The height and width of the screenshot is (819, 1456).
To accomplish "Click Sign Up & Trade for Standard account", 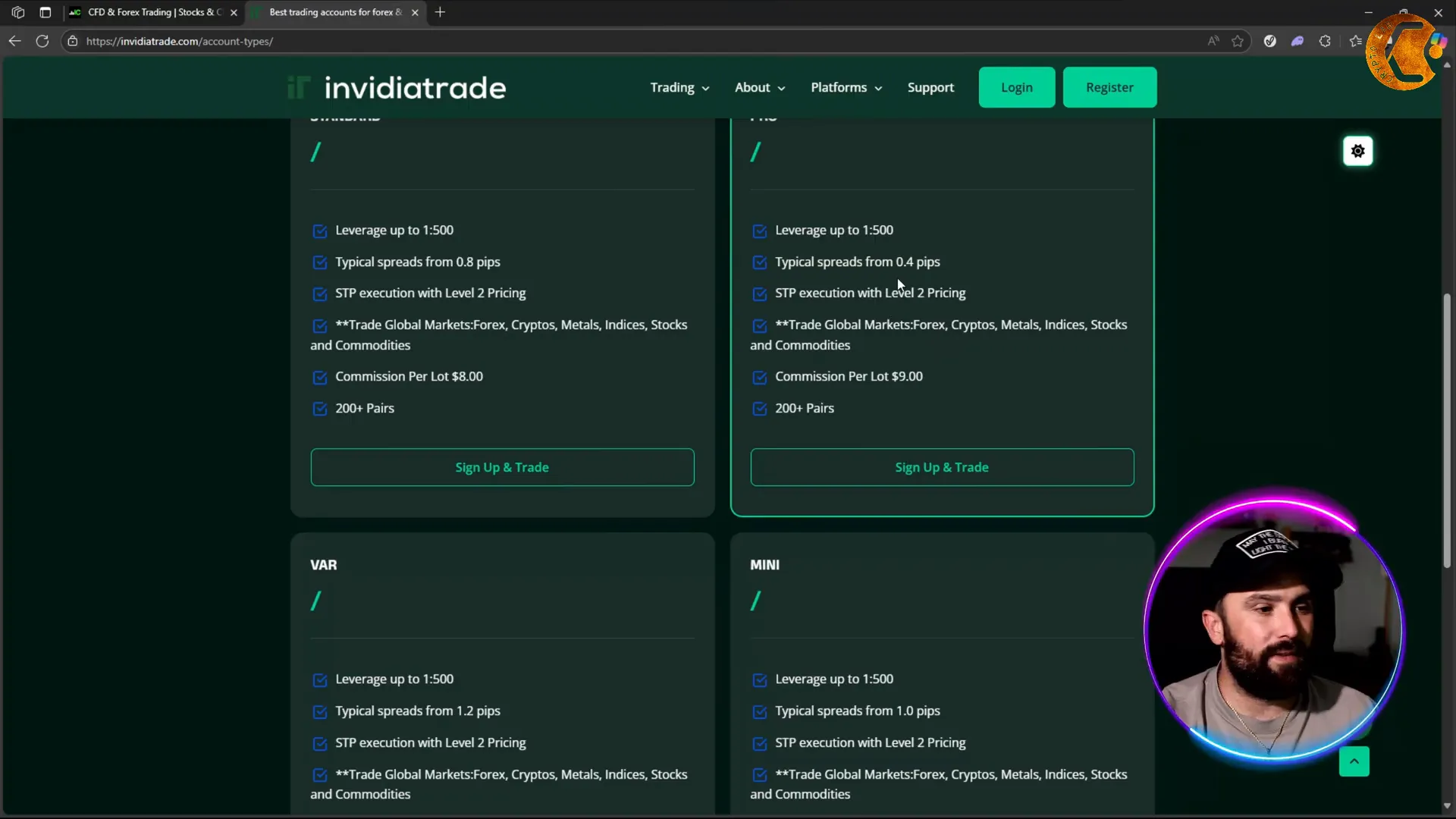I will coord(502,467).
